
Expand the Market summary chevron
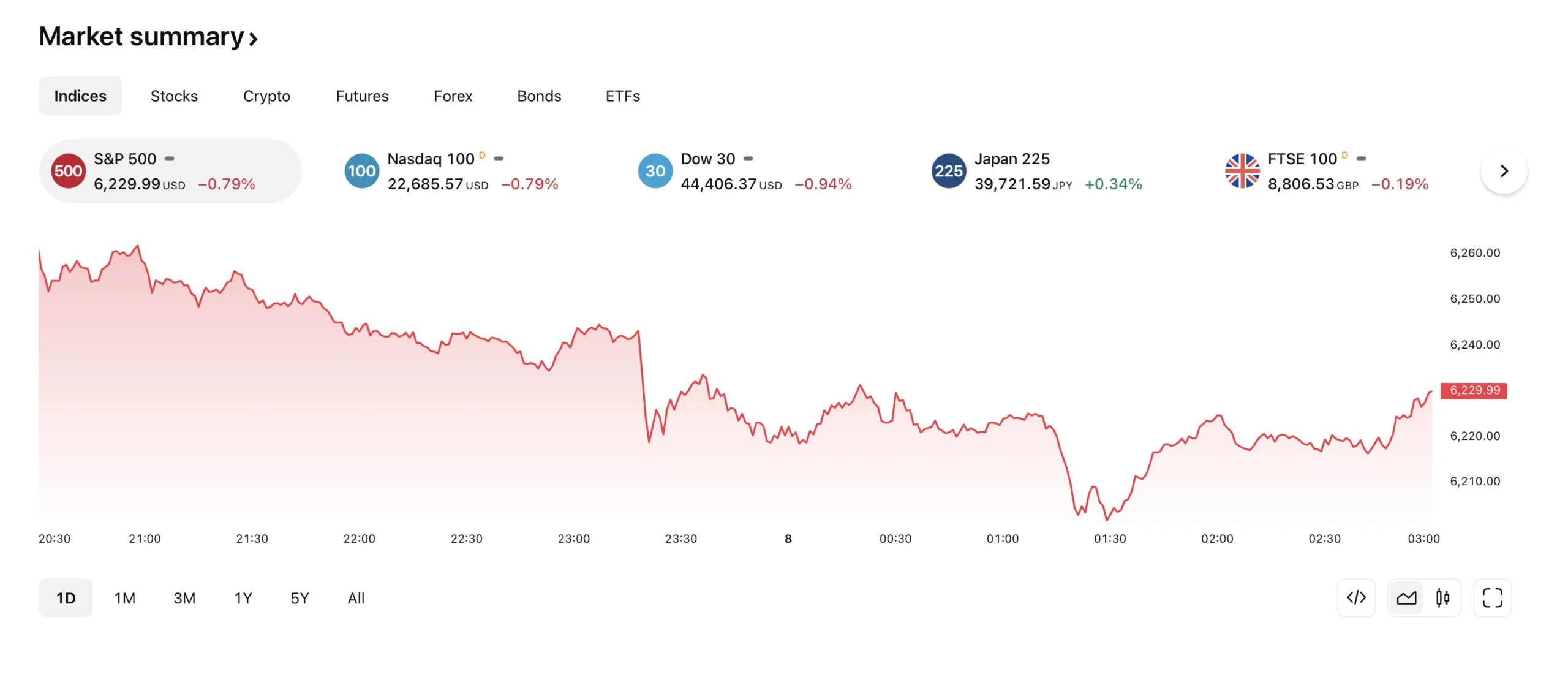[x=253, y=39]
